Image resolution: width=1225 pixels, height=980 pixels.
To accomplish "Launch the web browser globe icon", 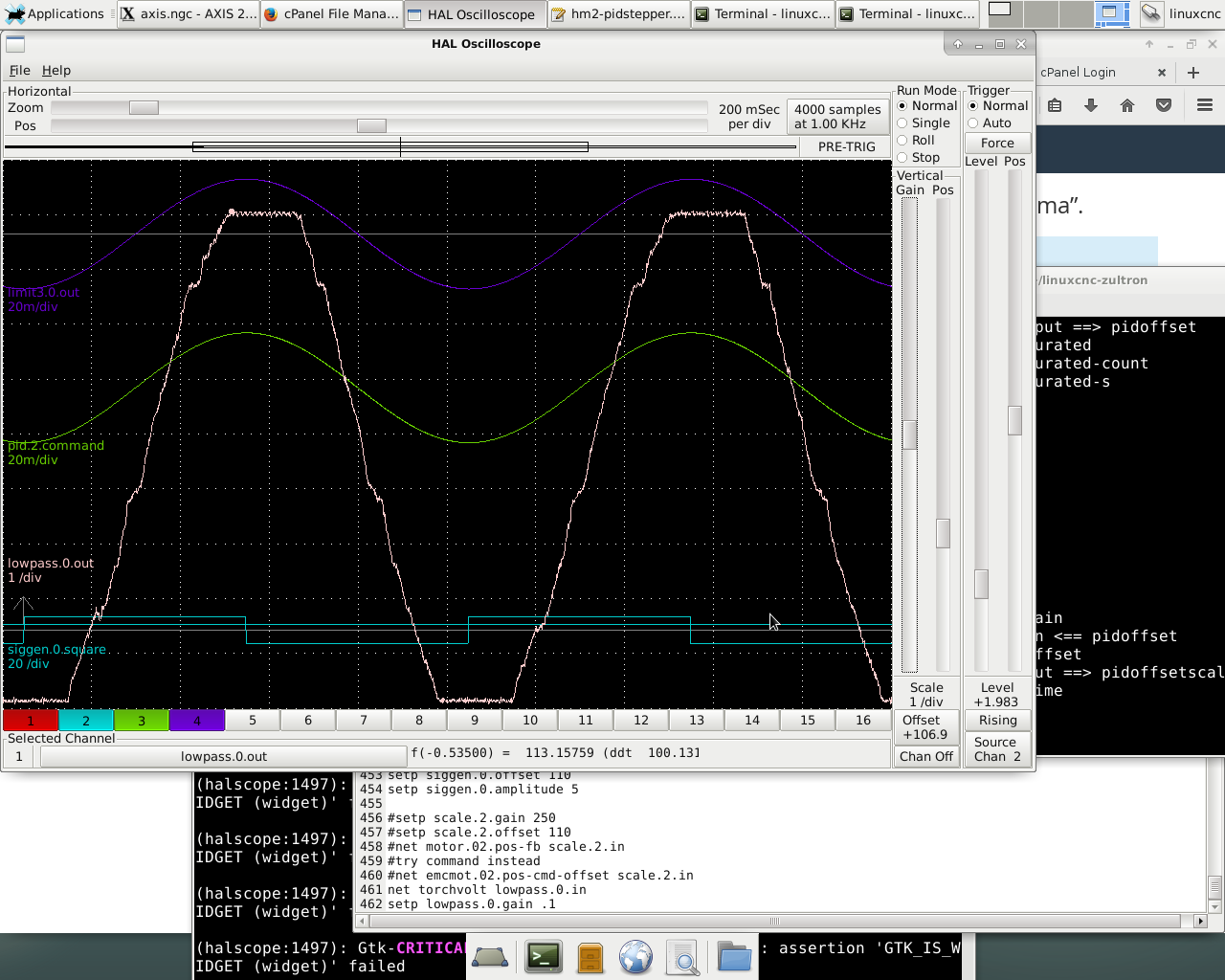I will (x=635, y=956).
